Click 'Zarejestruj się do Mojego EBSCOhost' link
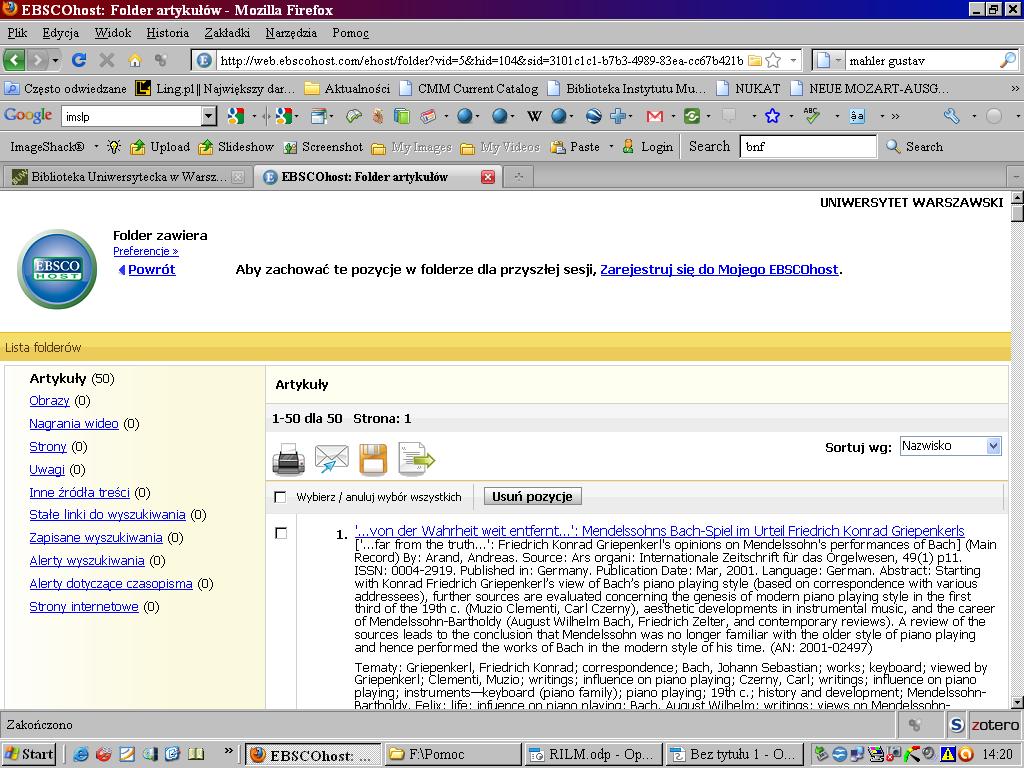The width and height of the screenshot is (1024, 768). tap(719, 269)
